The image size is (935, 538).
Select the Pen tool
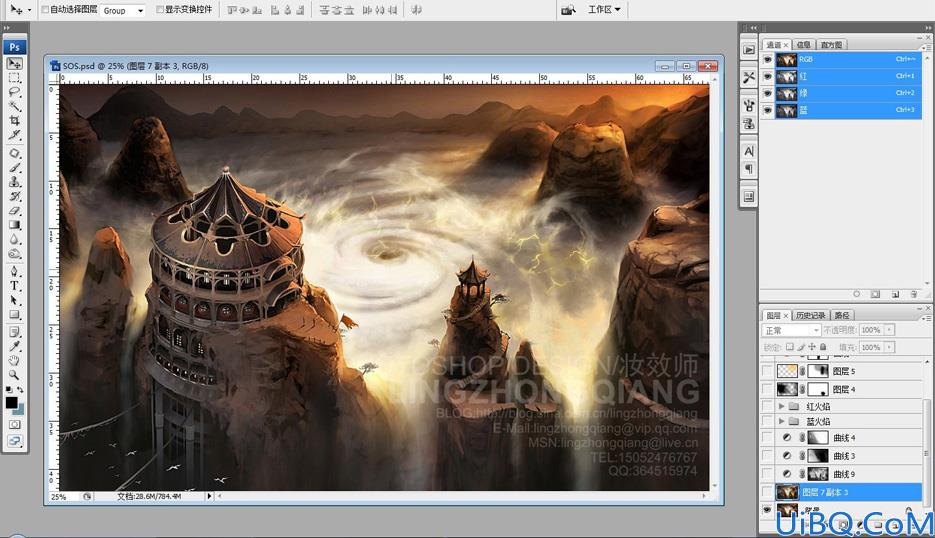point(14,271)
